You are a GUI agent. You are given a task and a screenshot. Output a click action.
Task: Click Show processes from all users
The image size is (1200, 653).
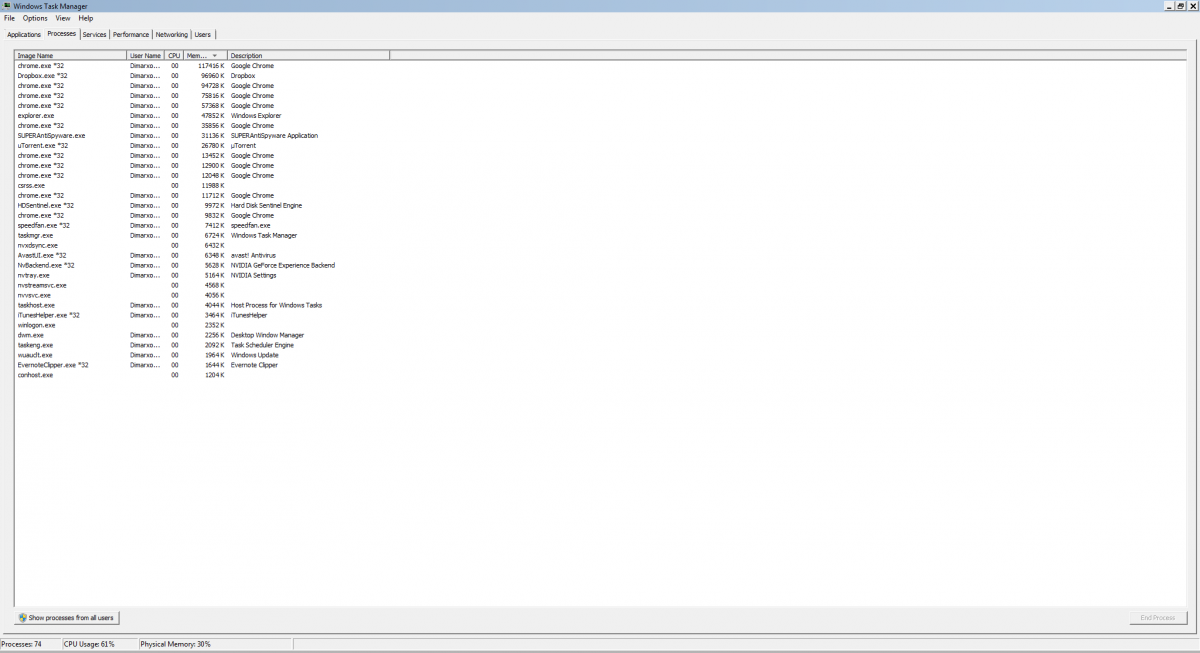67,618
